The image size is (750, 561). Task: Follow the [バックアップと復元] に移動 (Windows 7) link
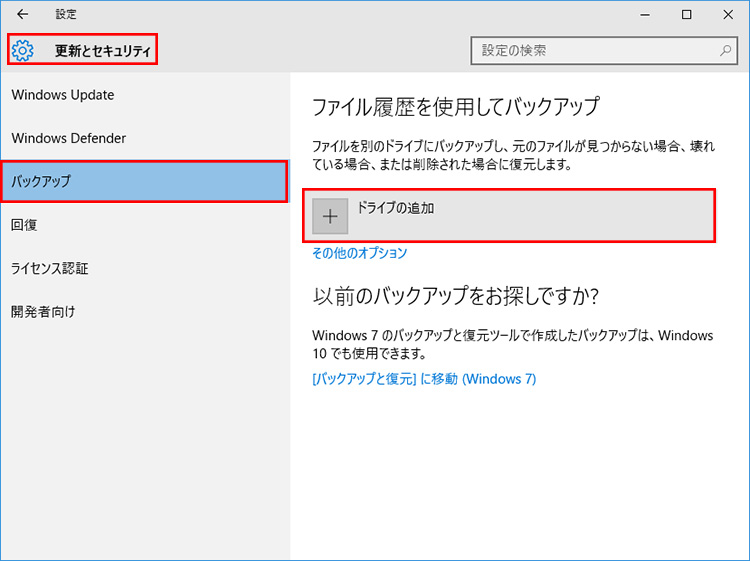(x=424, y=379)
